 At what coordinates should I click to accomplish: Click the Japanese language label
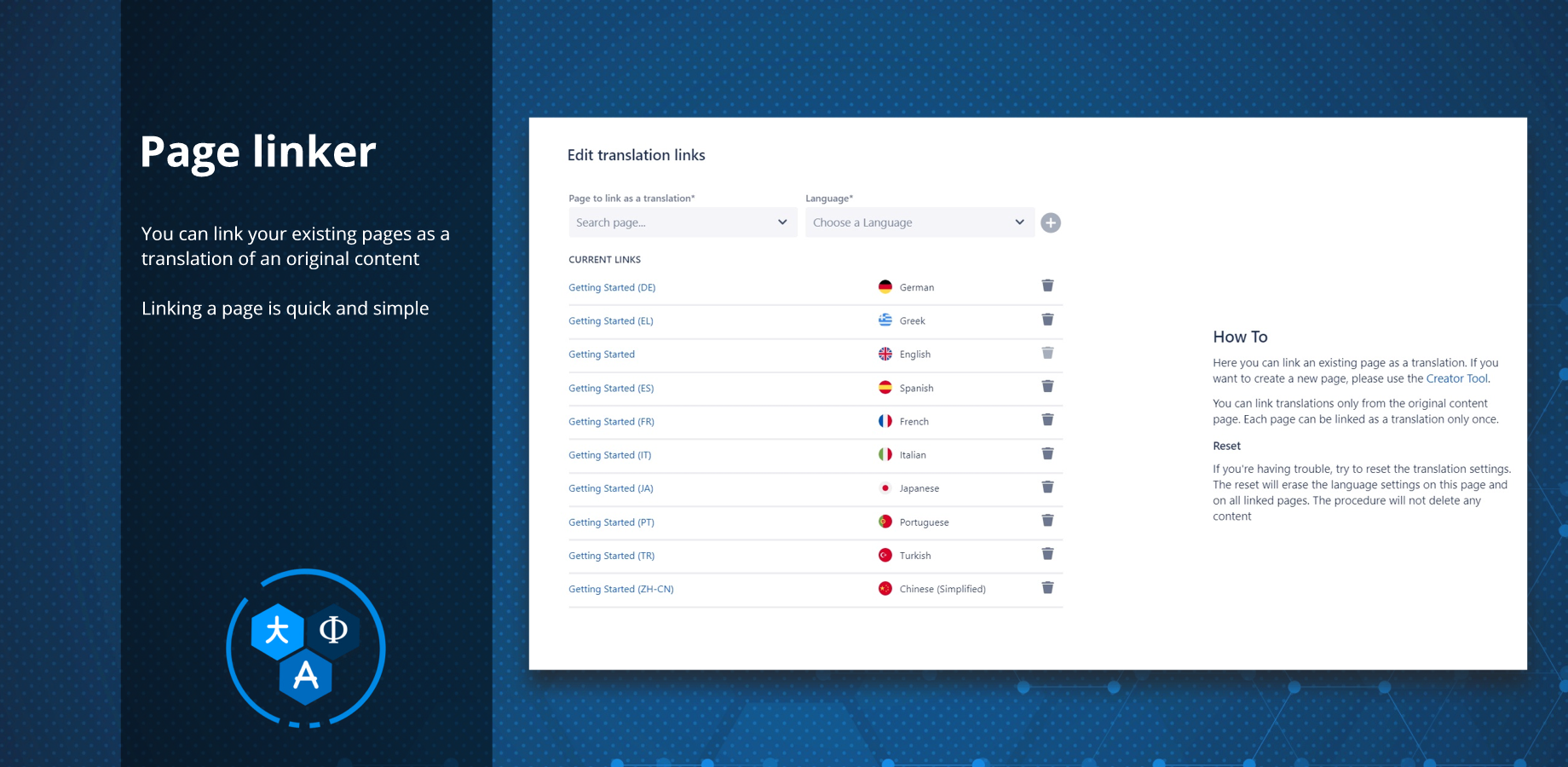[x=919, y=488]
